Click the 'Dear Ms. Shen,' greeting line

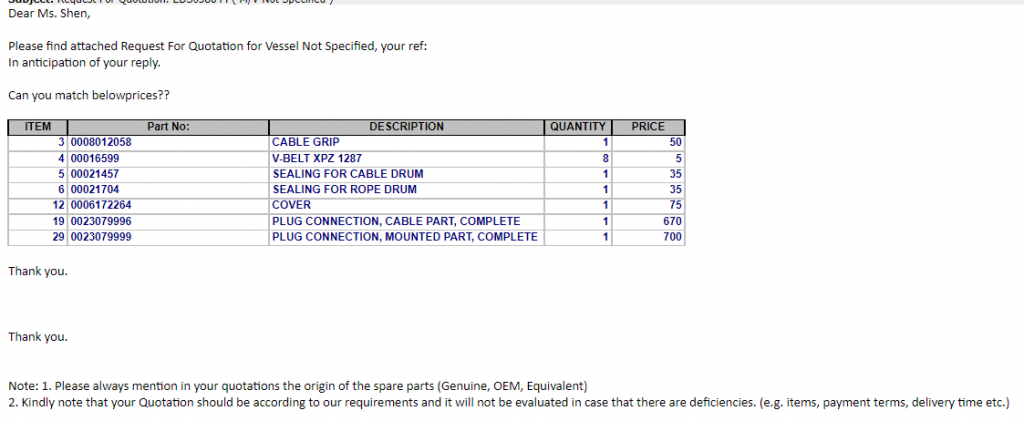pyautogui.click(x=49, y=13)
